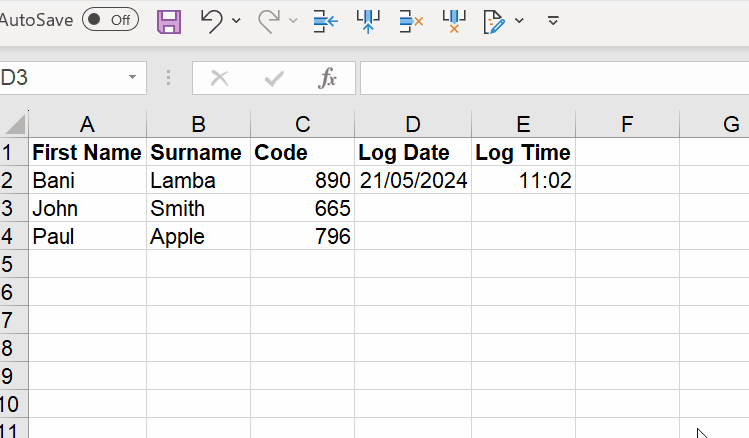This screenshot has width=749, height=438.
Task: Click the Insert Function fx icon
Action: click(327, 78)
